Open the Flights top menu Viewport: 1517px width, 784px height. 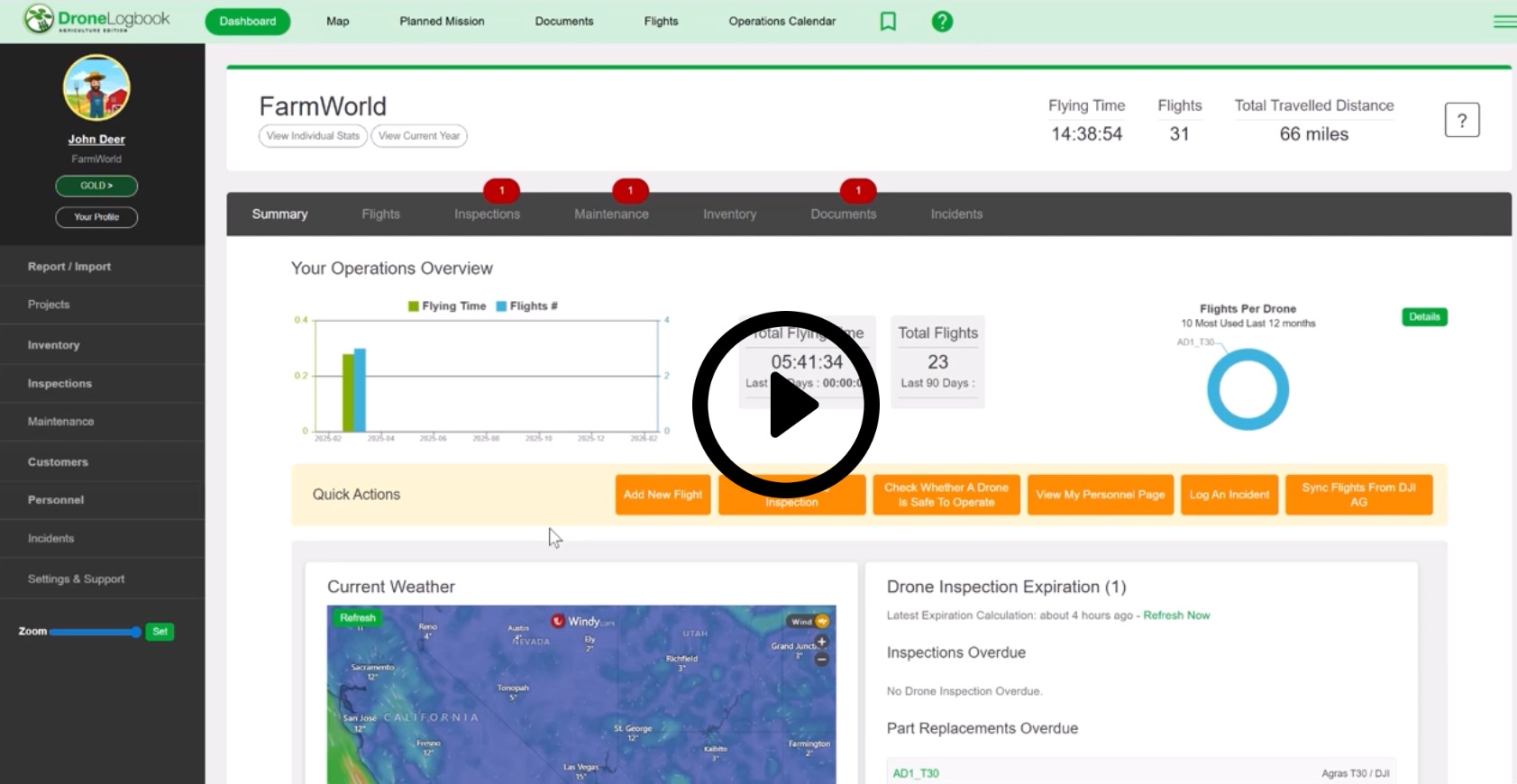point(661,22)
